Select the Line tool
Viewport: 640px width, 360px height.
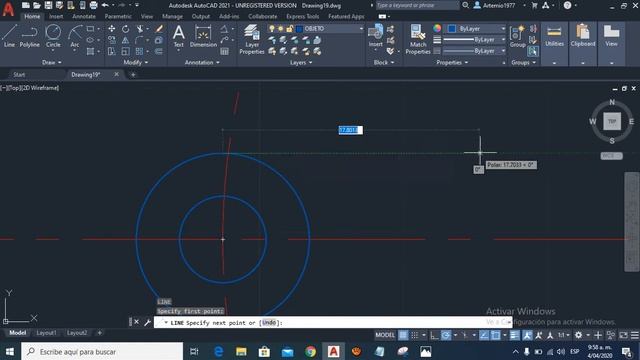9,36
